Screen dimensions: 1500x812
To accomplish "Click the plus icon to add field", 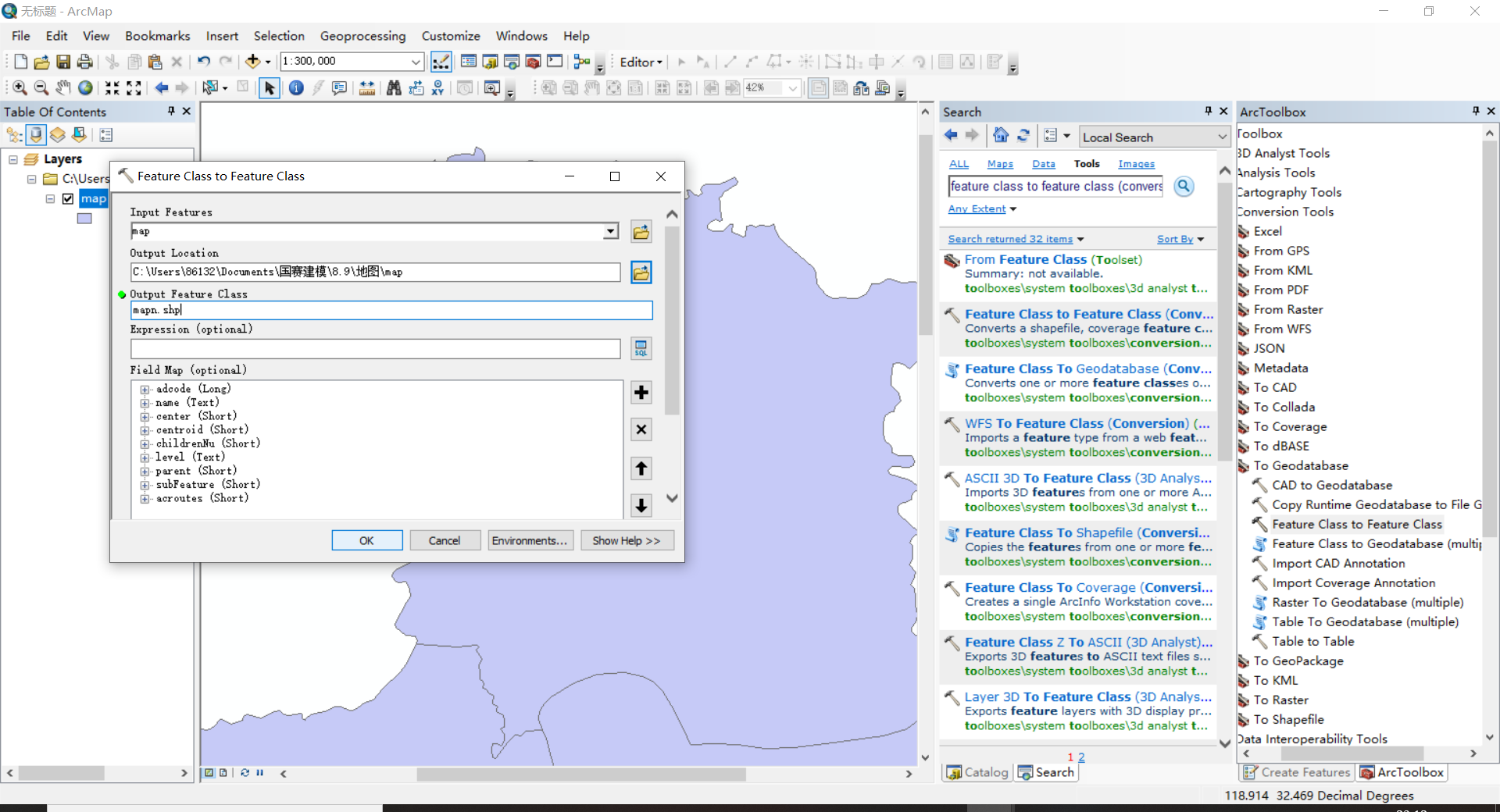I will 641,392.
